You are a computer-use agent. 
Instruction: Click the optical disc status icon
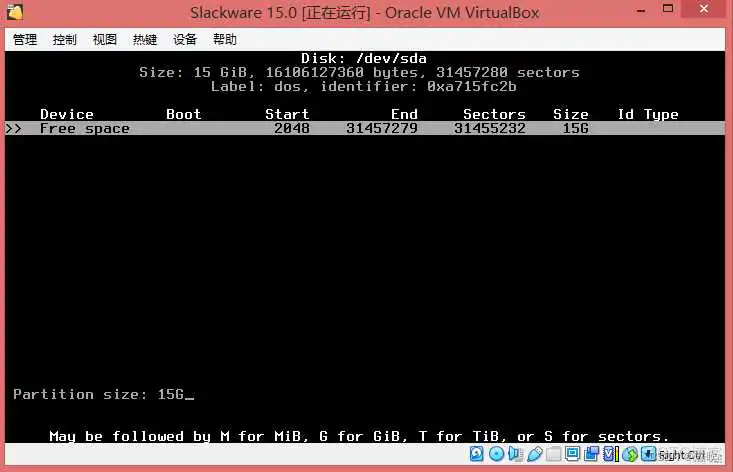click(x=496, y=454)
